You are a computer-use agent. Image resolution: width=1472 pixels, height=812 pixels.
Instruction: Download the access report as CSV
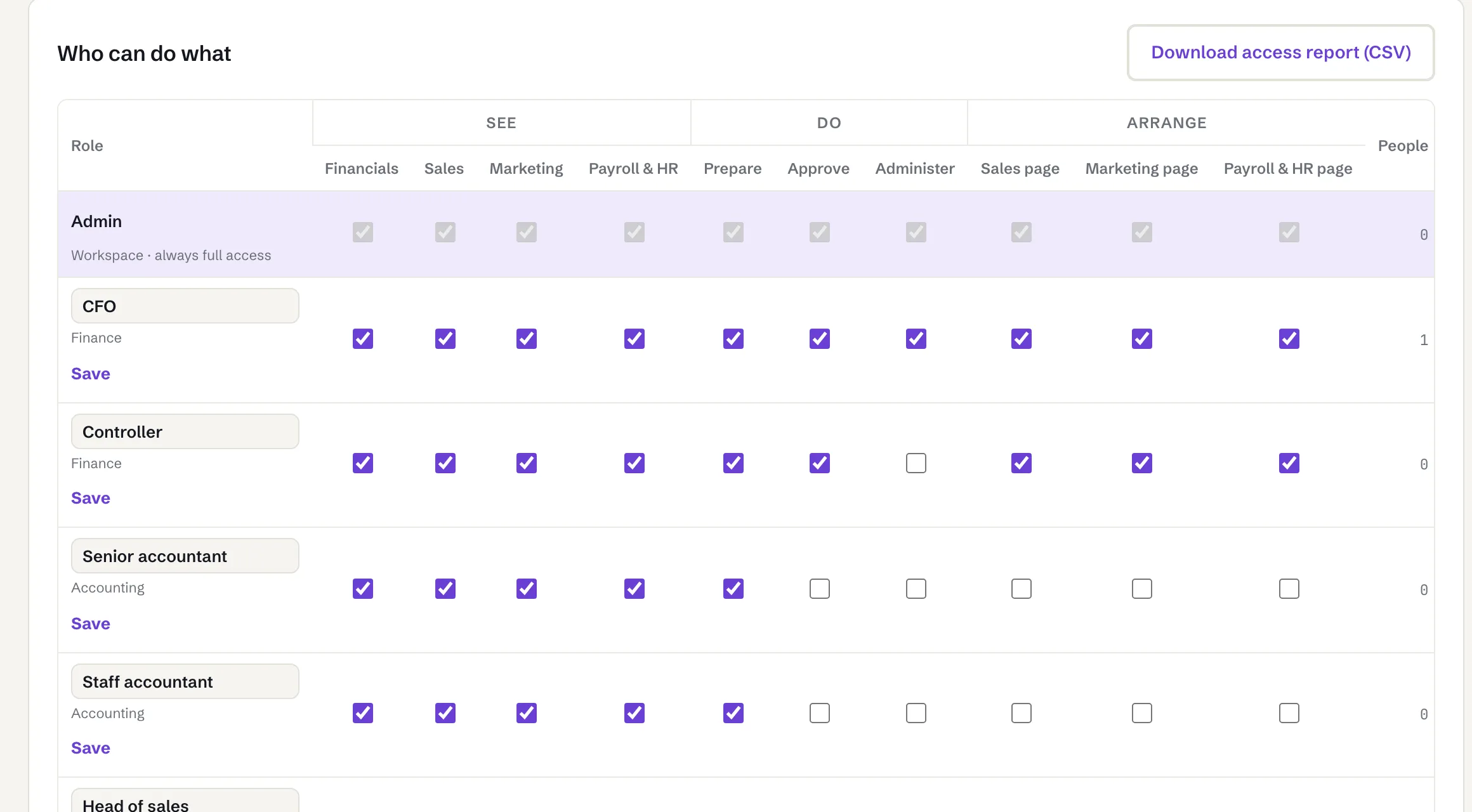(x=1280, y=53)
